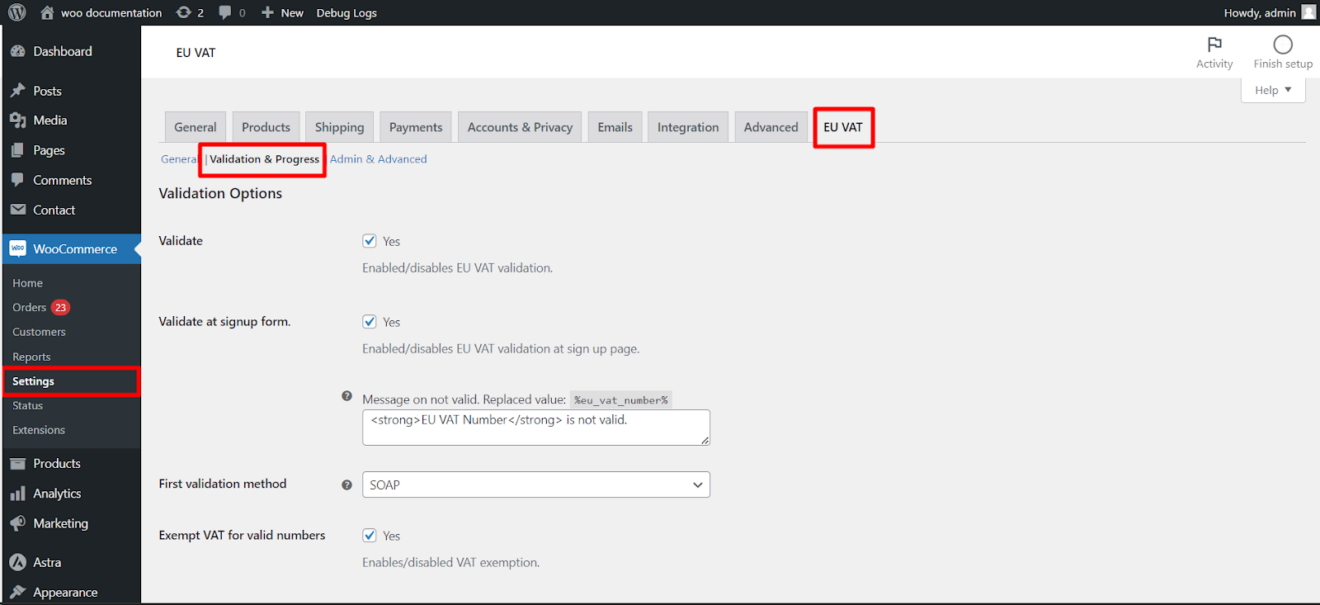Switch to the EU VAT tab
1320x605 pixels.
pyautogui.click(x=843, y=126)
